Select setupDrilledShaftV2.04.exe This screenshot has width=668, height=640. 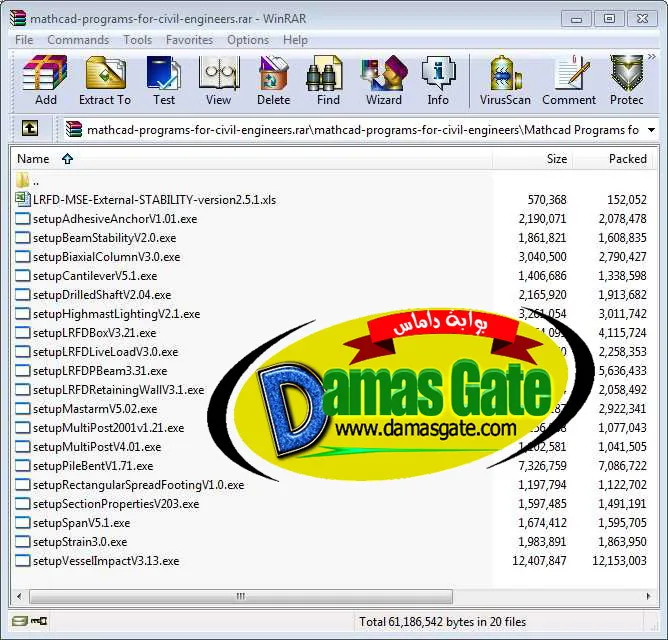coord(102,294)
